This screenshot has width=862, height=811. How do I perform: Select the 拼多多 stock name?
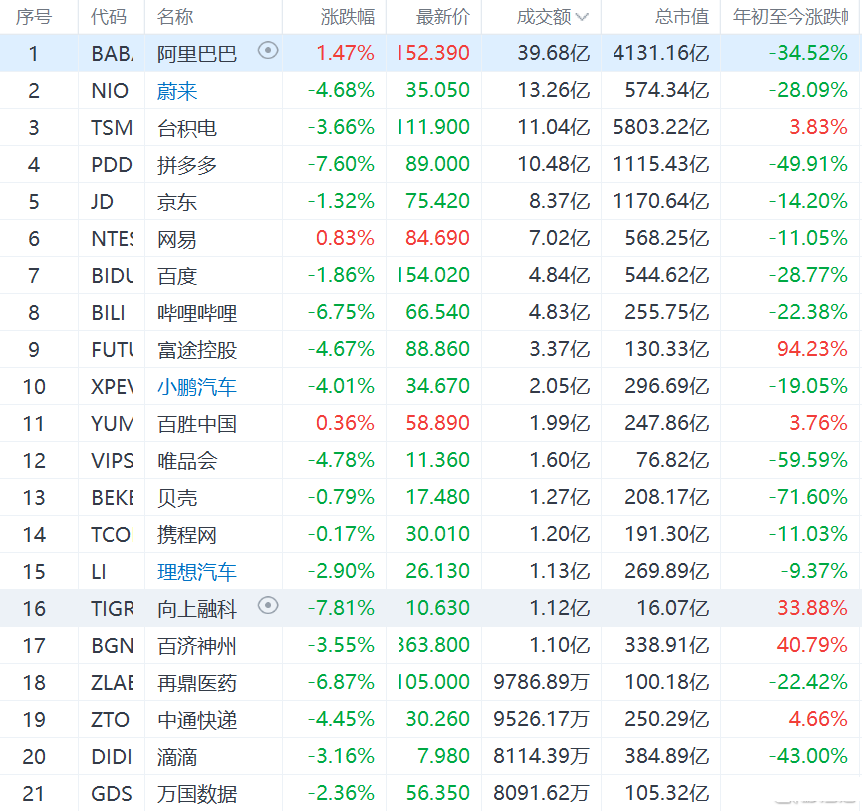tap(187, 165)
